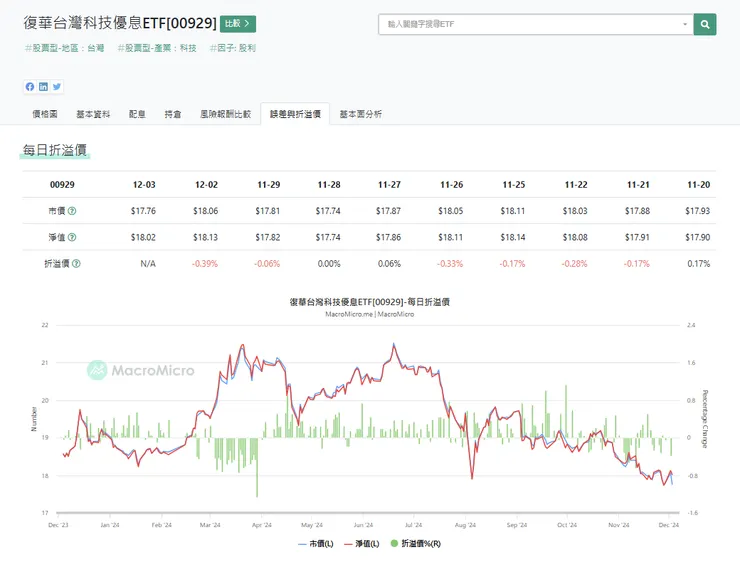The height and width of the screenshot is (564, 740).
Task: Switch to the 配息 tab
Action: (x=137, y=114)
